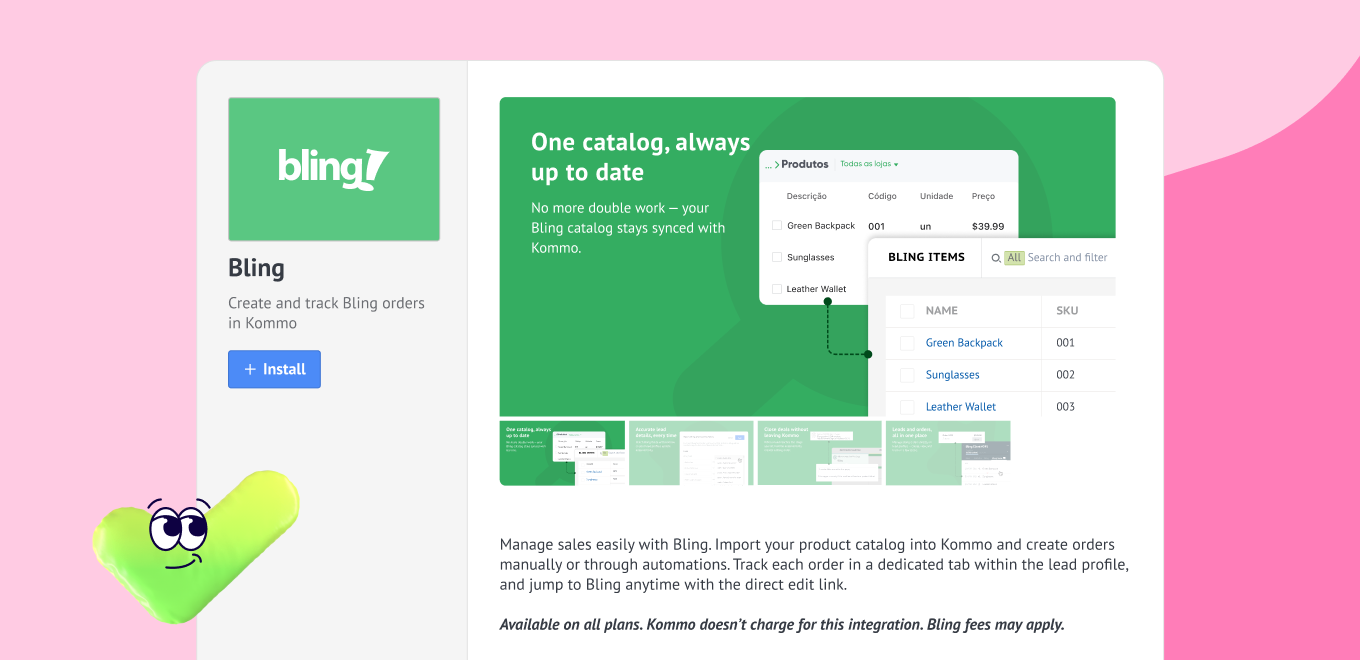
Task: Switch to the BLING ITEMS tab
Action: (926, 257)
